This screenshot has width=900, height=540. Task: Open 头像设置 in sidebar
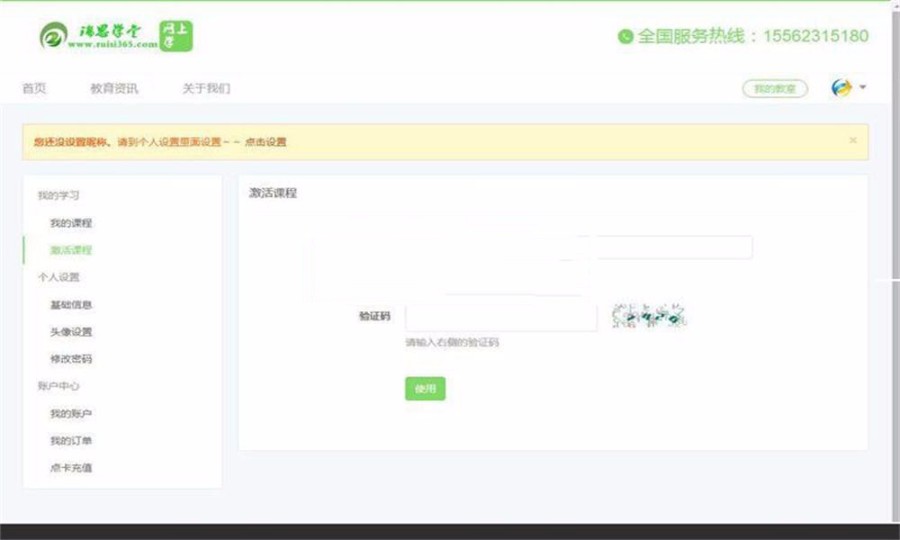(71, 331)
